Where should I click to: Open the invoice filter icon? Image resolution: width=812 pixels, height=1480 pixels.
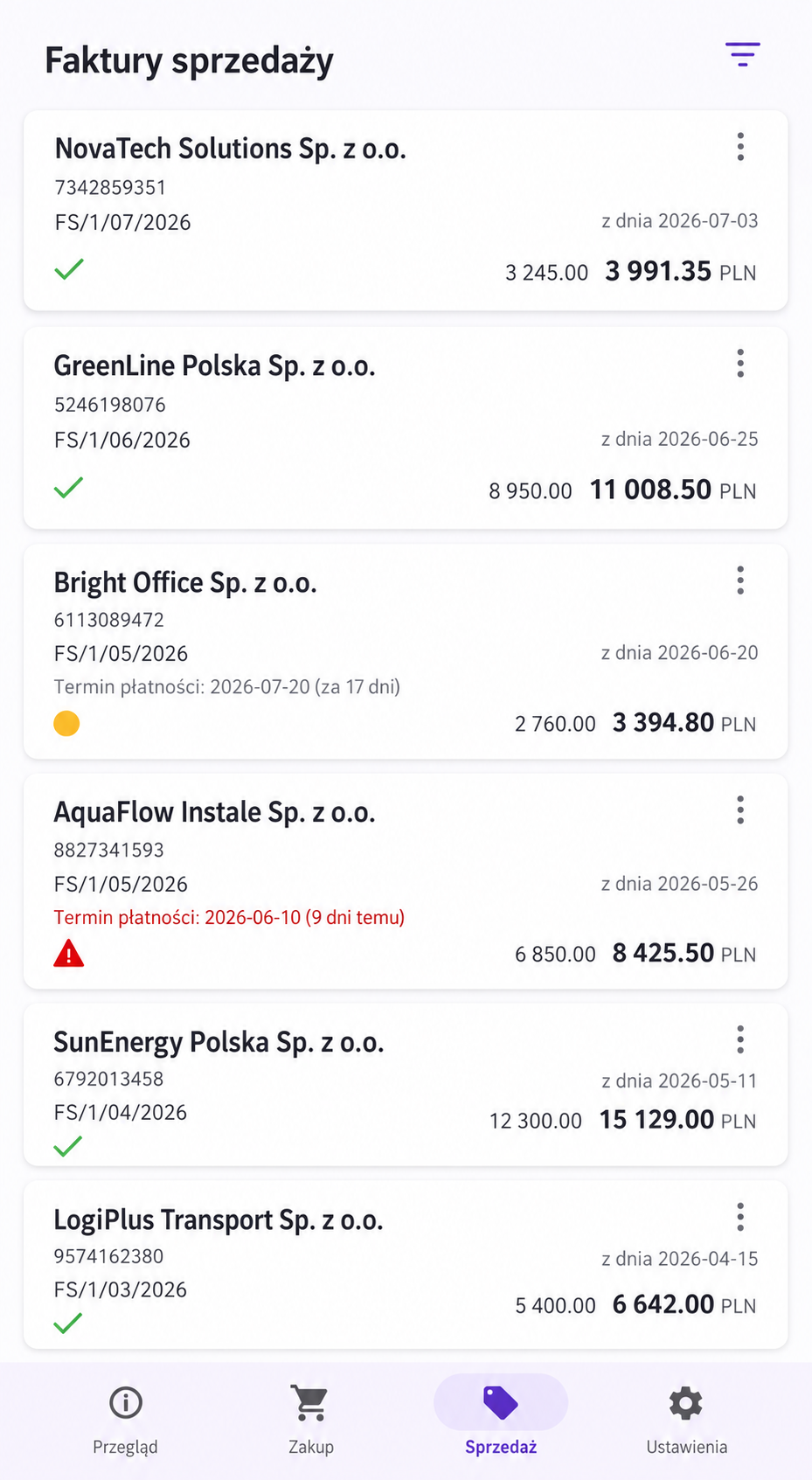point(742,54)
